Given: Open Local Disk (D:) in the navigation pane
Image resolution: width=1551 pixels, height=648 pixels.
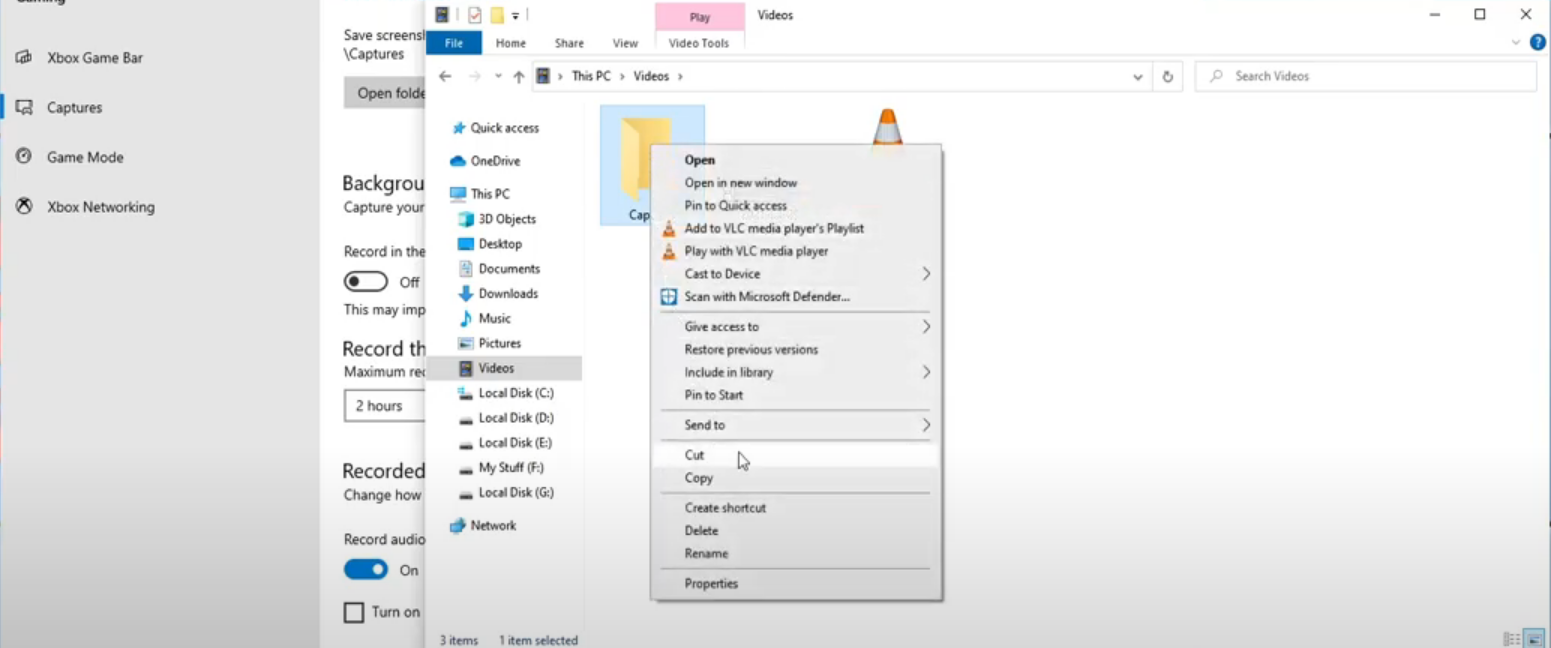Looking at the screenshot, I should coord(516,418).
